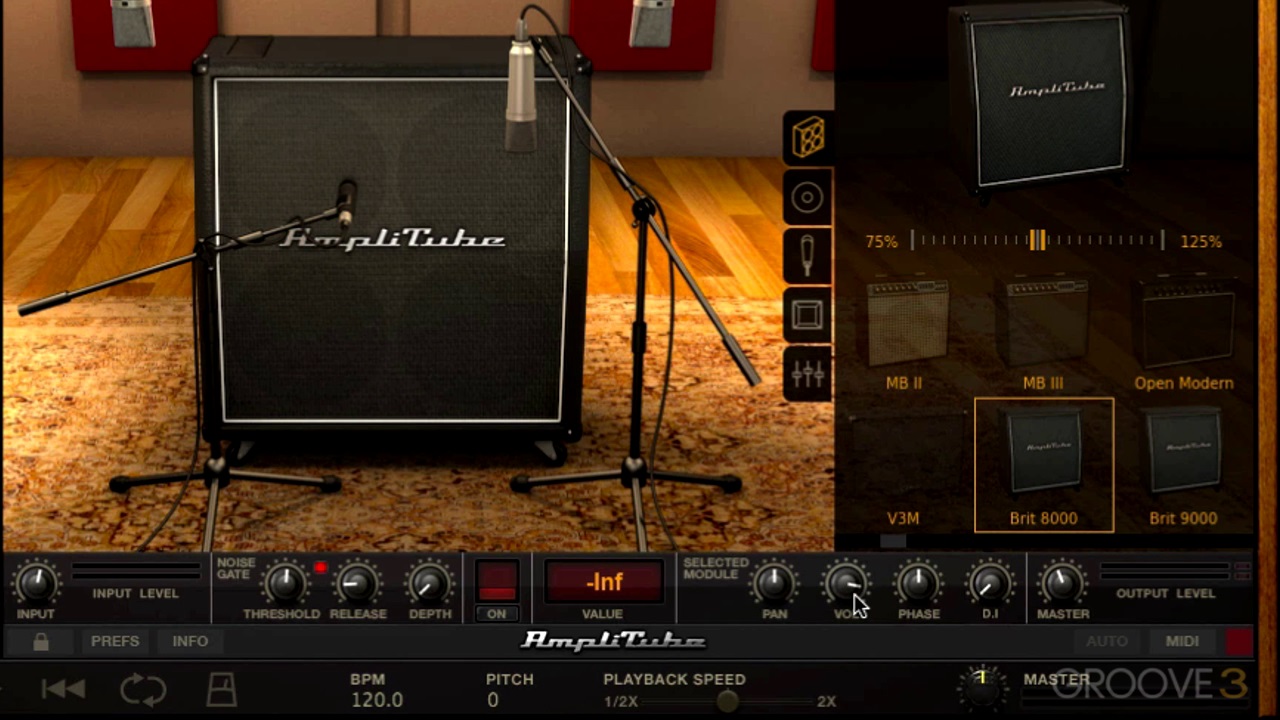Click the D.I knob
This screenshot has width=1280, height=720.
990,584
